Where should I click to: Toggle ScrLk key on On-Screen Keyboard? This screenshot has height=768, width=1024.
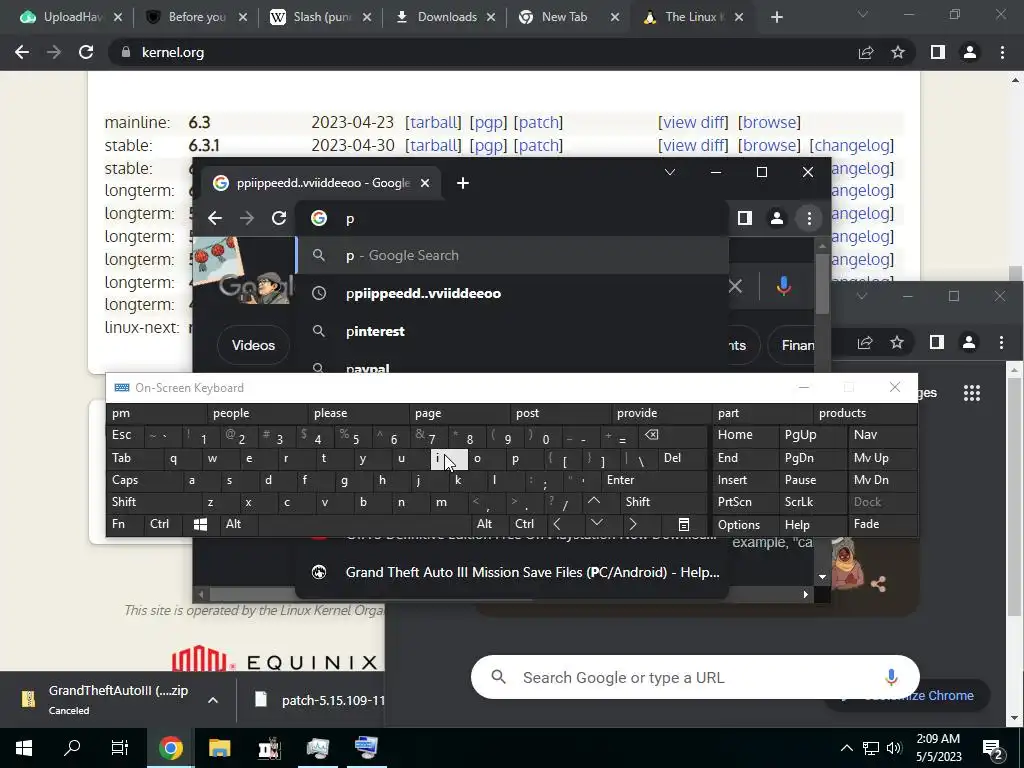(812, 502)
